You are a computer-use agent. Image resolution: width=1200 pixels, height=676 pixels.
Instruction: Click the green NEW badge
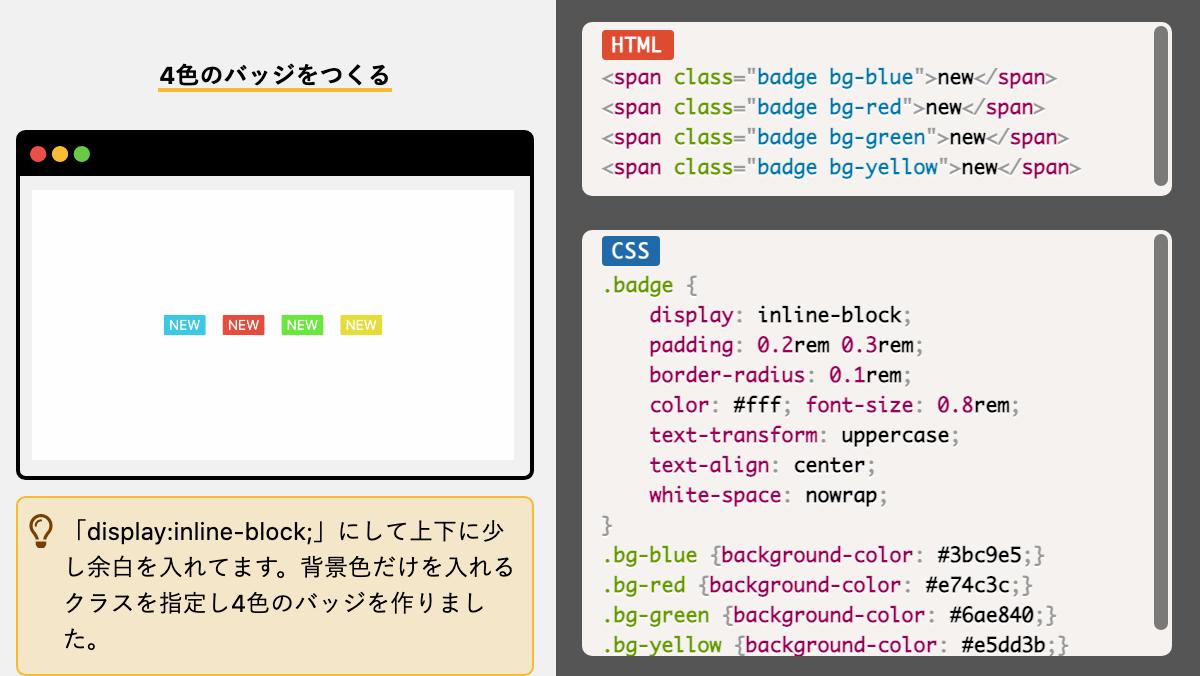click(302, 325)
